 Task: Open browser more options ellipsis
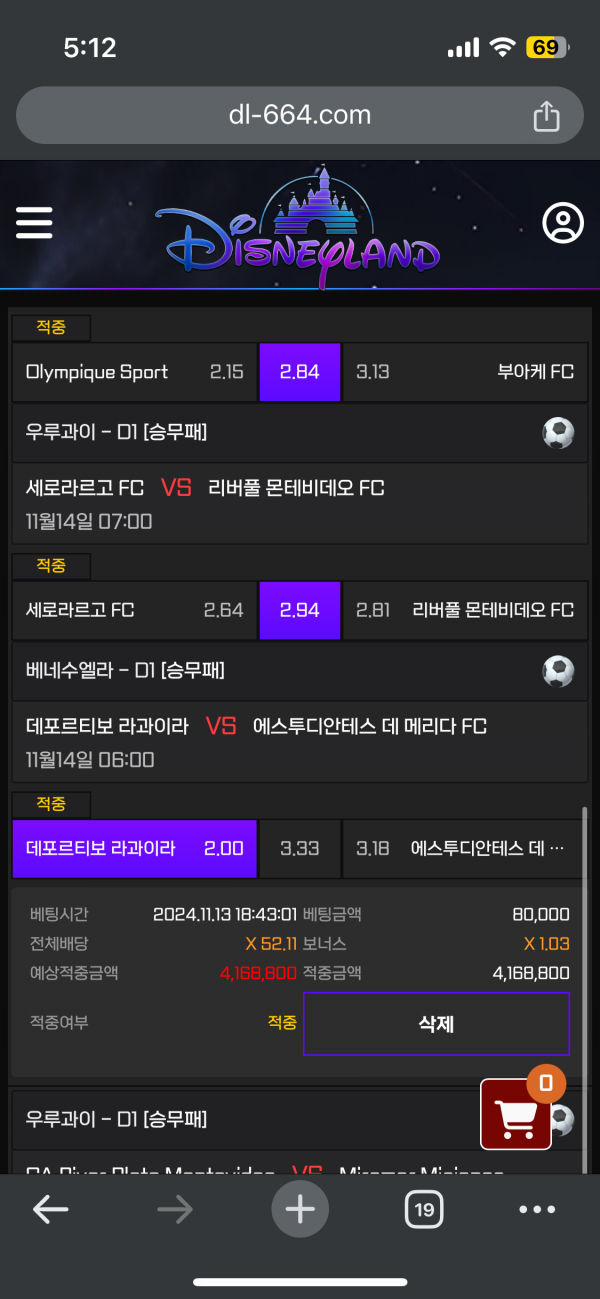coord(537,1210)
